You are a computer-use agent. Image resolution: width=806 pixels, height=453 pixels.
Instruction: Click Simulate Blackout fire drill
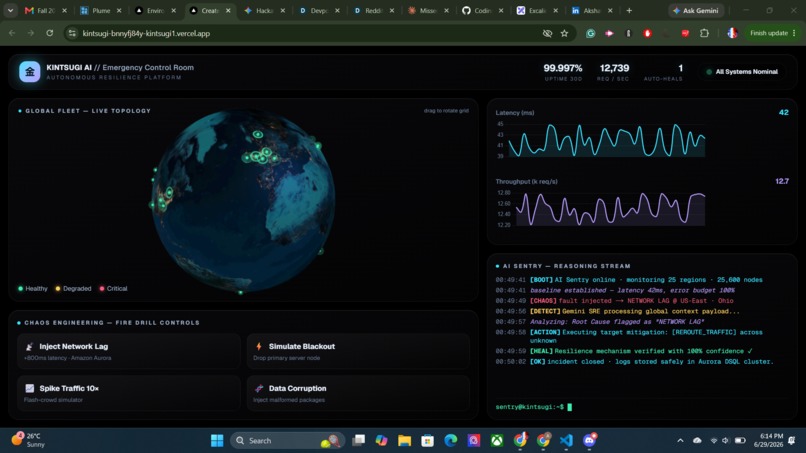(x=358, y=351)
